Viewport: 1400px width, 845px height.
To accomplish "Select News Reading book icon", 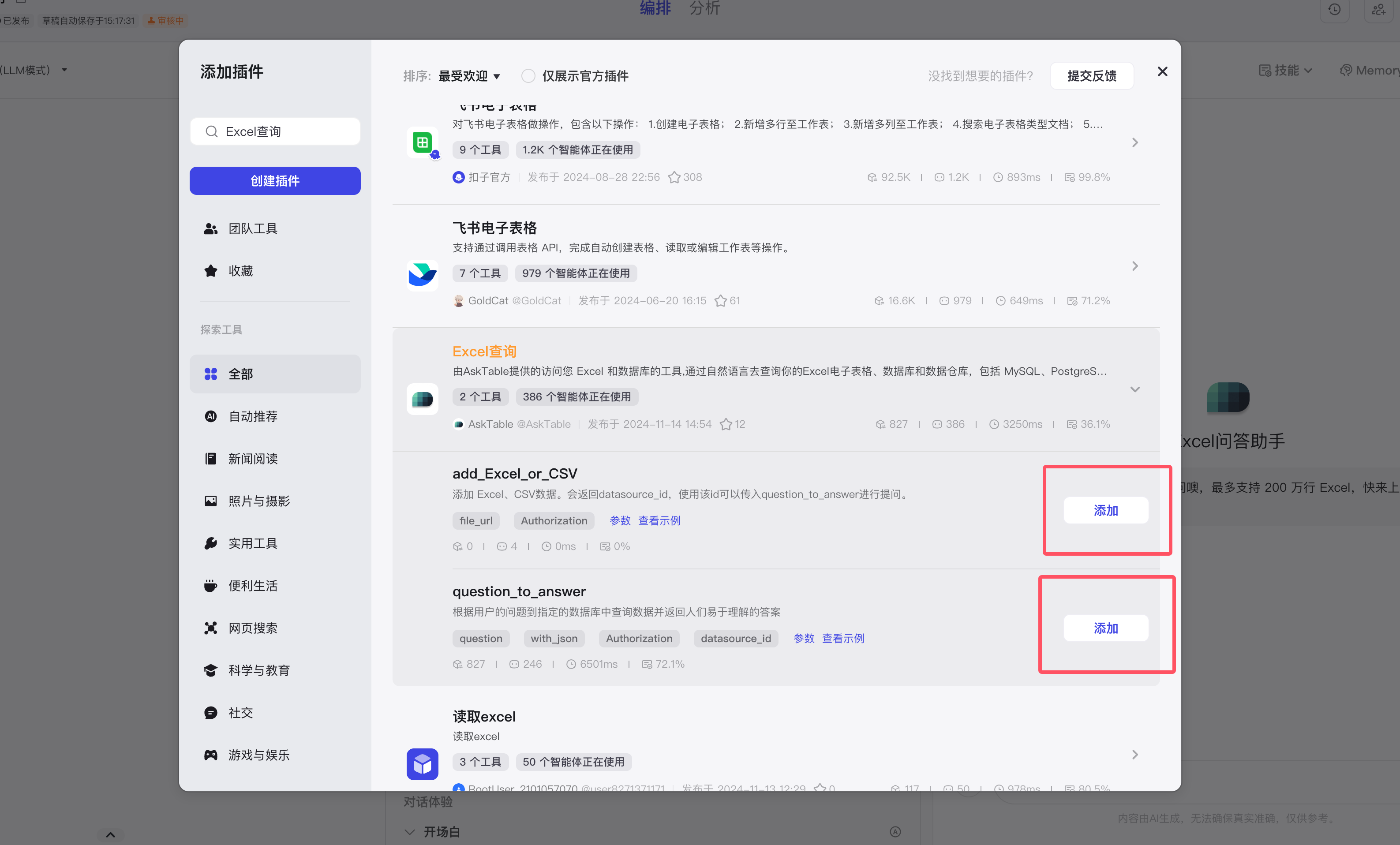I will [211, 459].
